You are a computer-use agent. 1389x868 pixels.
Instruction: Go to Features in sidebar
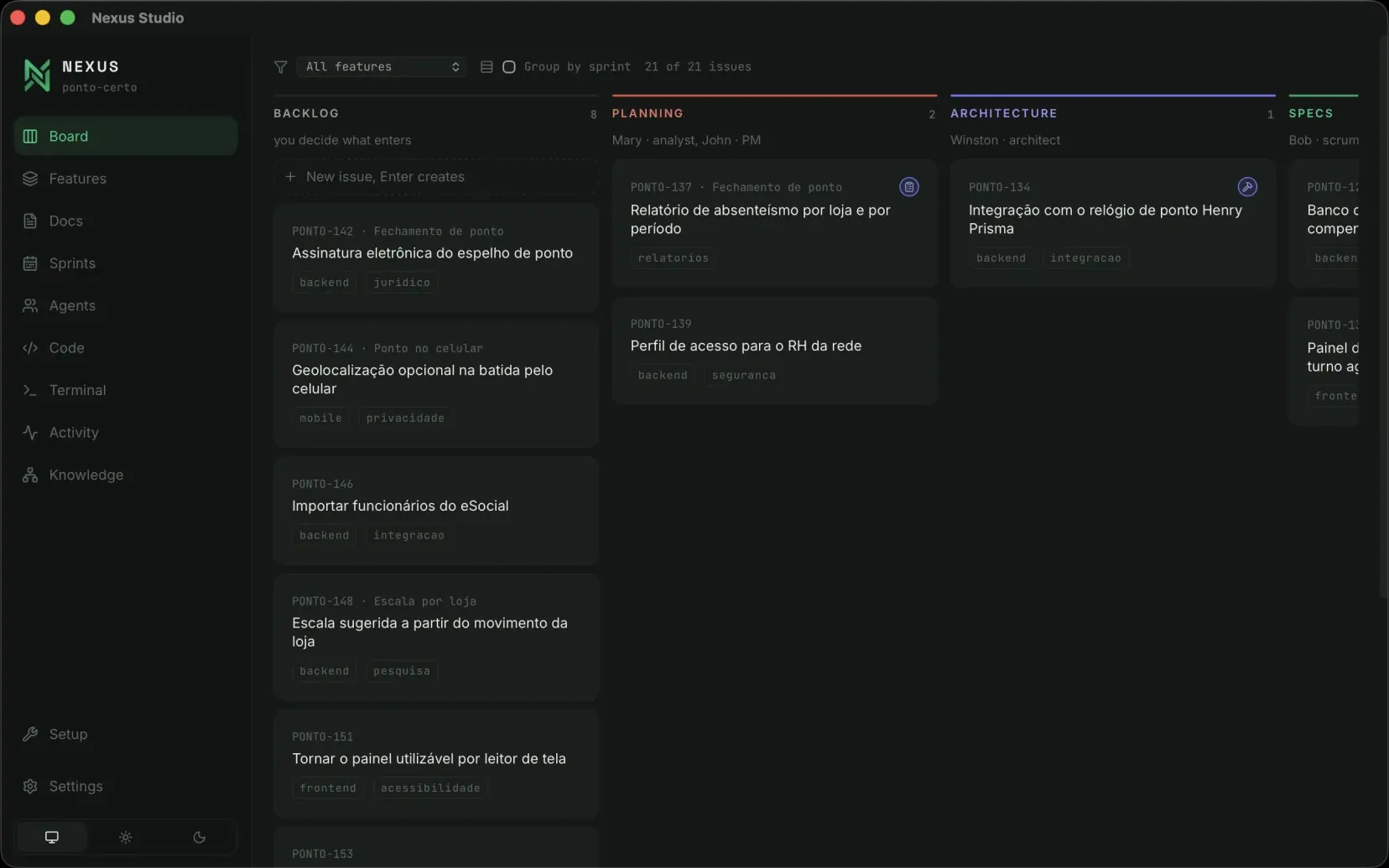[126, 179]
